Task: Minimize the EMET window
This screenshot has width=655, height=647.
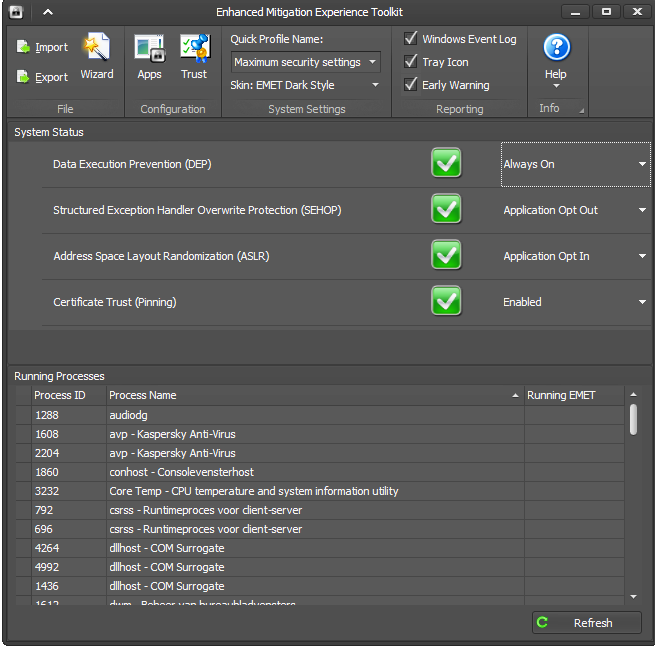Action: [x=575, y=12]
